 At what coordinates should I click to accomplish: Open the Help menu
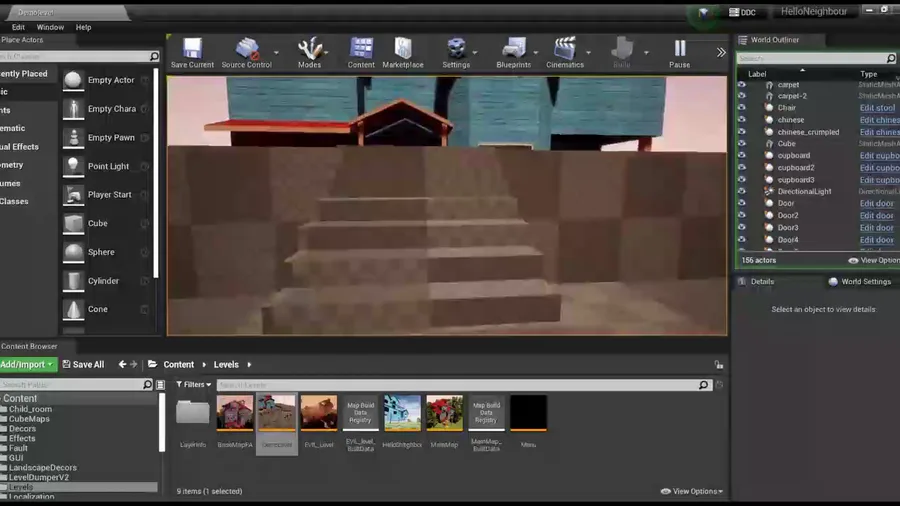point(84,27)
